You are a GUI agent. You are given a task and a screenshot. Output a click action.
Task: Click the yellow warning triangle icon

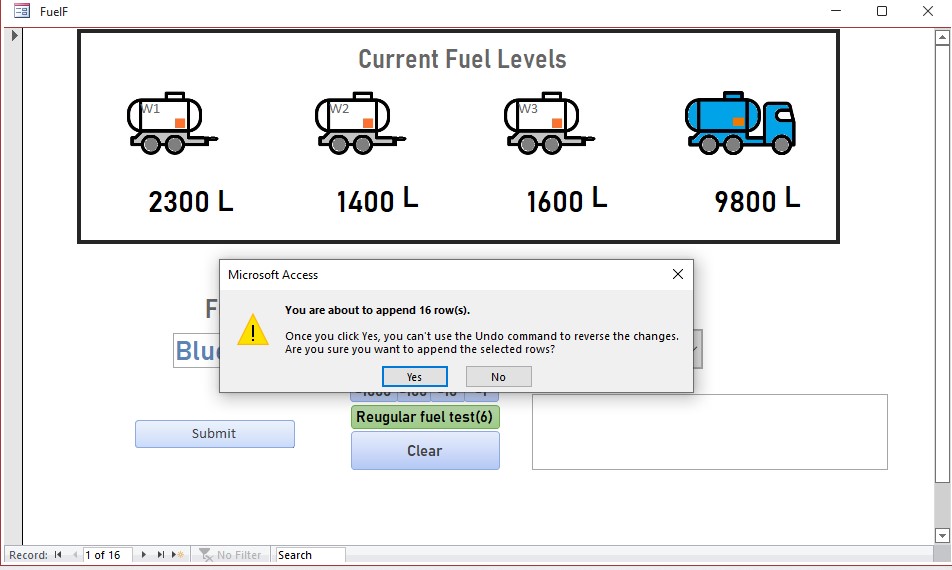(x=253, y=330)
